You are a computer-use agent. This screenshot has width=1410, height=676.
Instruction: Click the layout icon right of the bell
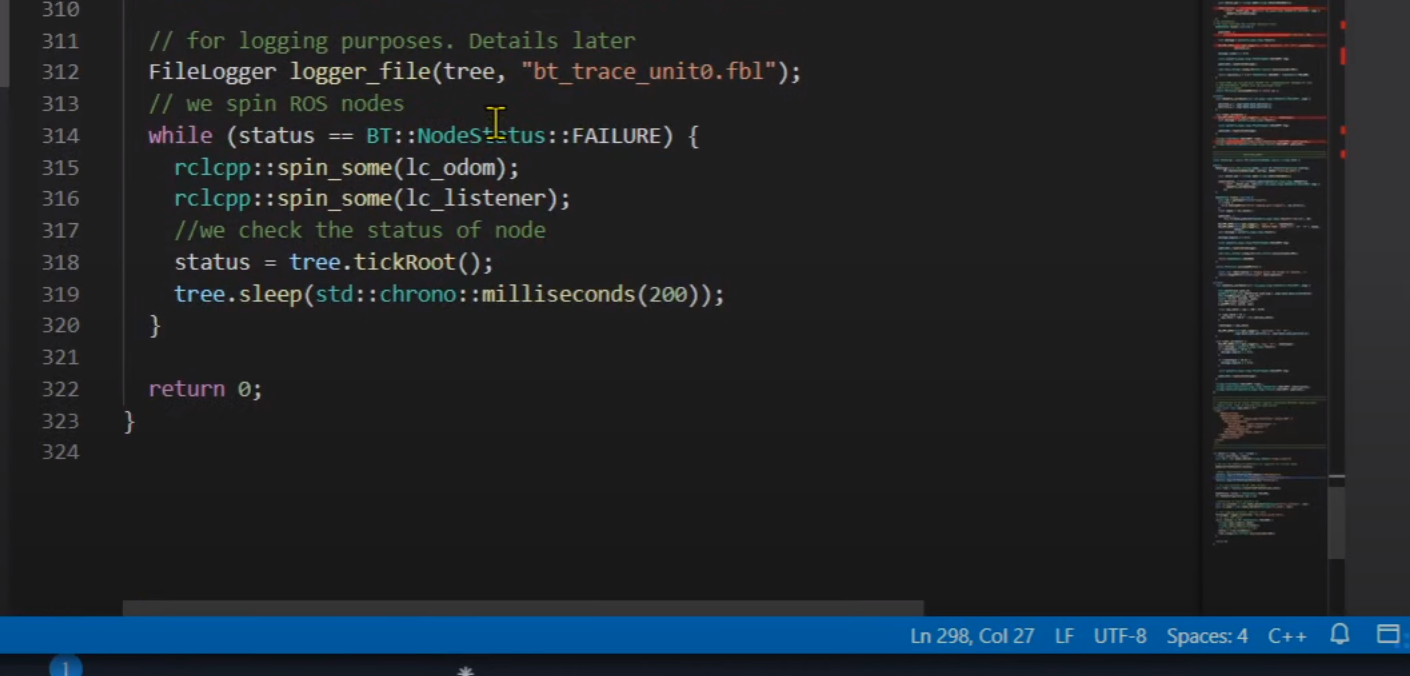click(1387, 635)
